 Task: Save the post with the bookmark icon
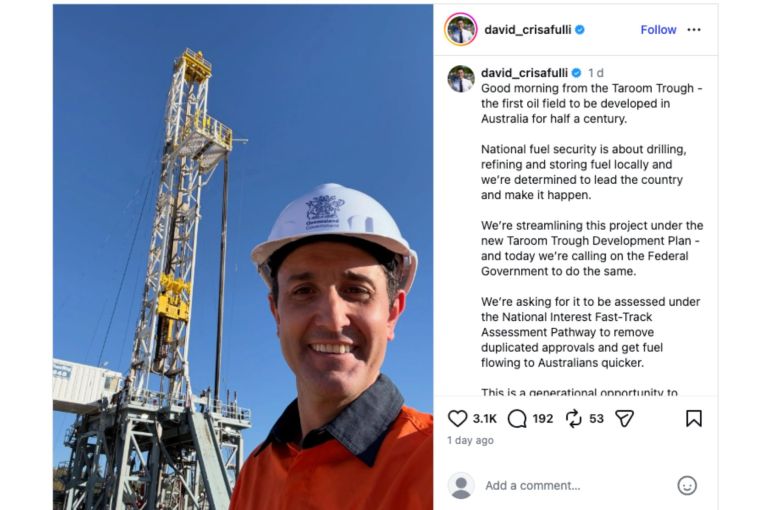(x=693, y=418)
